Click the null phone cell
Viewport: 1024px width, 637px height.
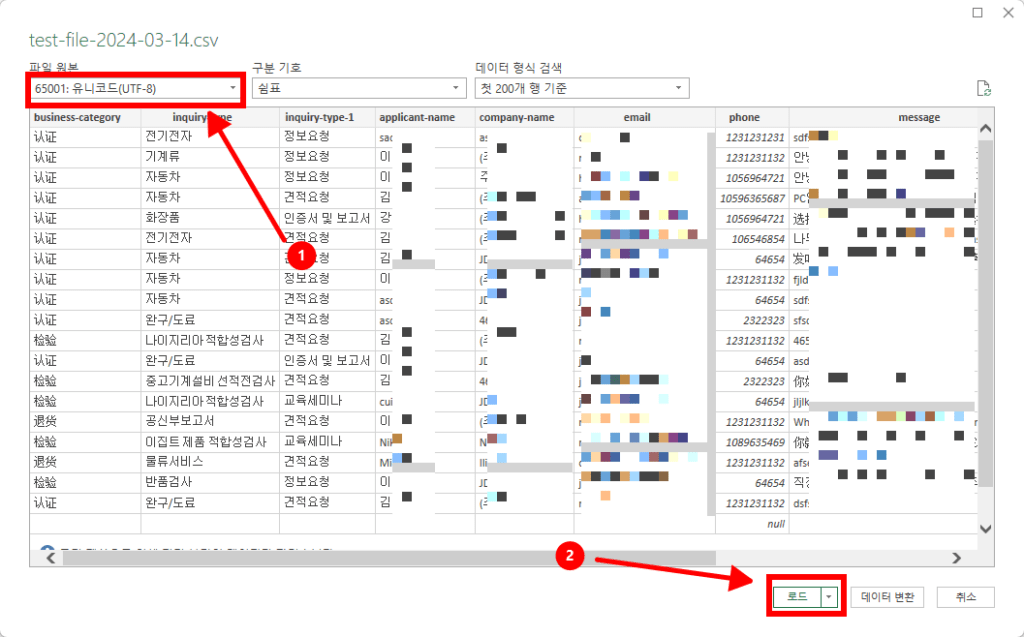[752, 523]
